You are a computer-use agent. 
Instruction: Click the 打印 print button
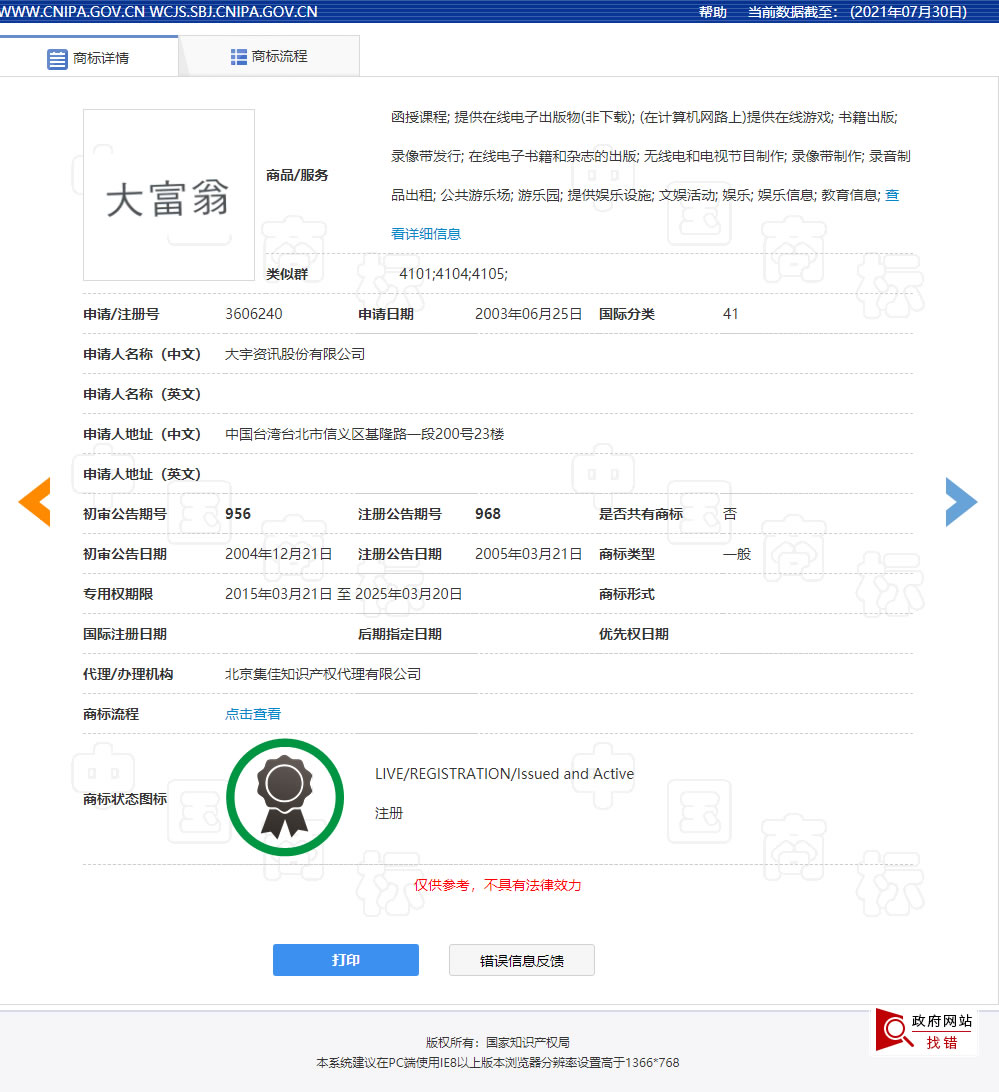tap(346, 959)
